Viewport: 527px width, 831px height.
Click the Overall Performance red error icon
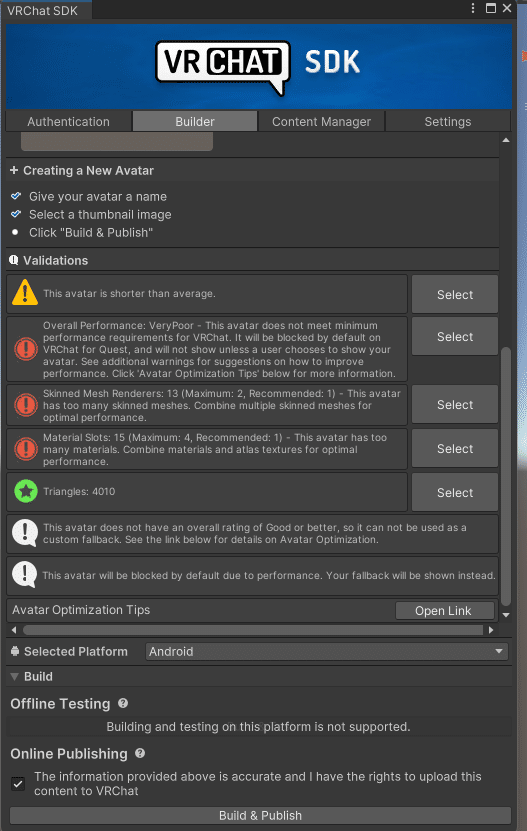25,349
